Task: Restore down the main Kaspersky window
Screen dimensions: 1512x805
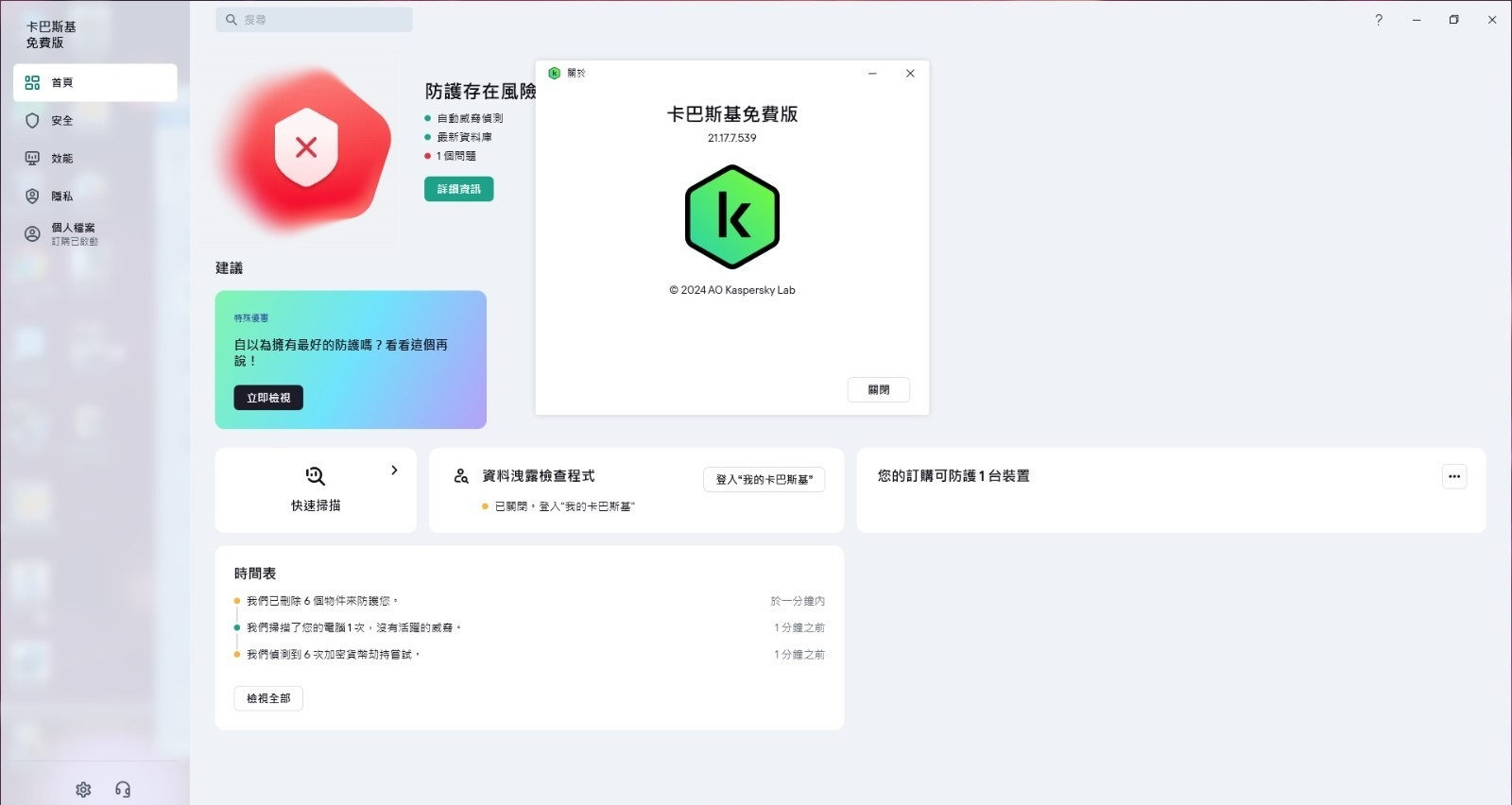Action: (1454, 20)
